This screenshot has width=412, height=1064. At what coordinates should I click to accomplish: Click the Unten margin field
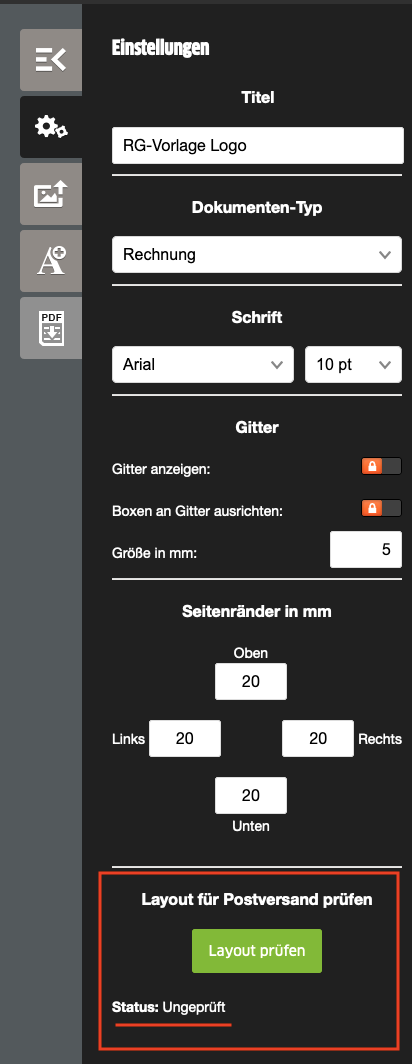point(250,795)
